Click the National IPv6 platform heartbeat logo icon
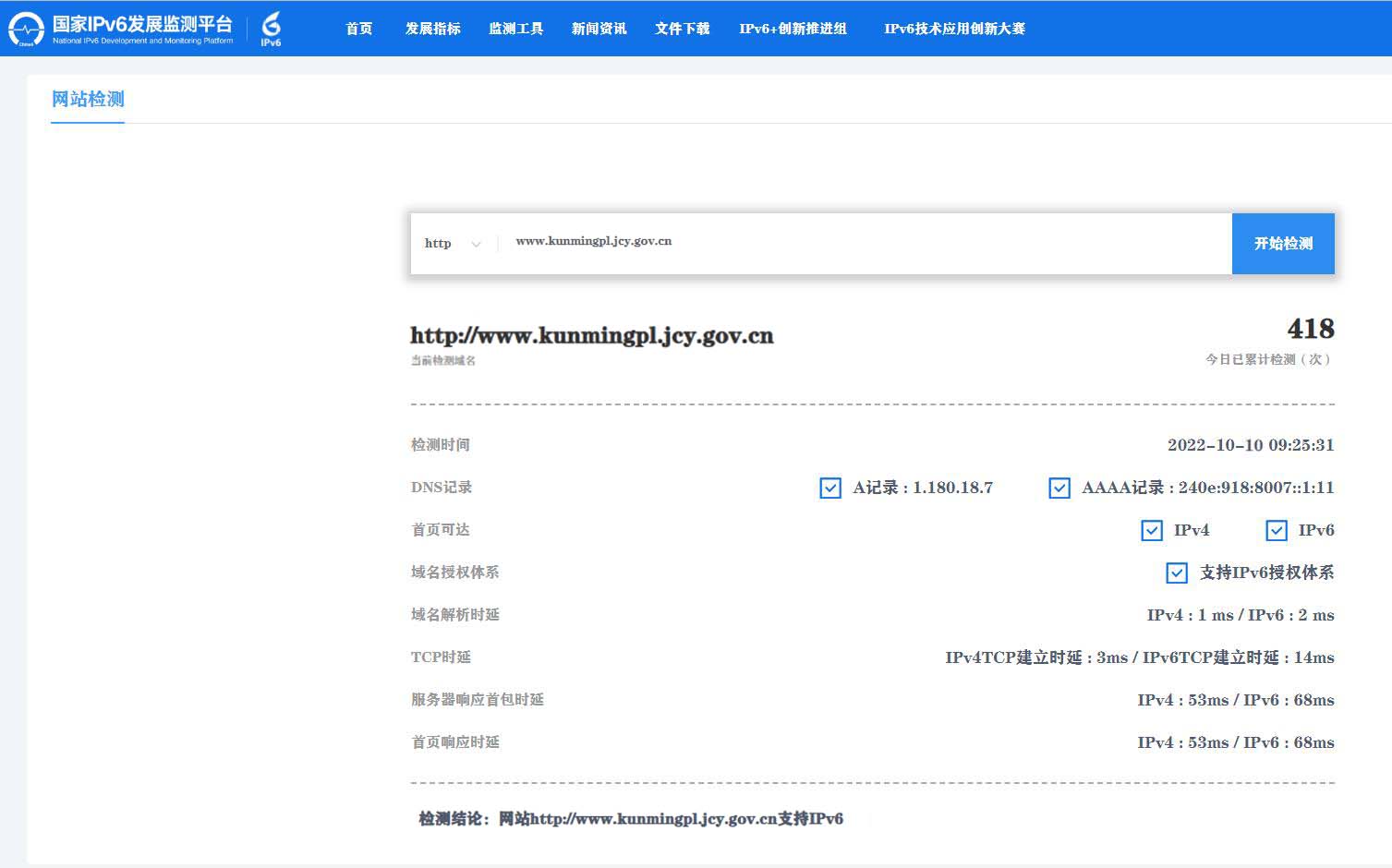This screenshot has width=1392, height=868. point(26,30)
